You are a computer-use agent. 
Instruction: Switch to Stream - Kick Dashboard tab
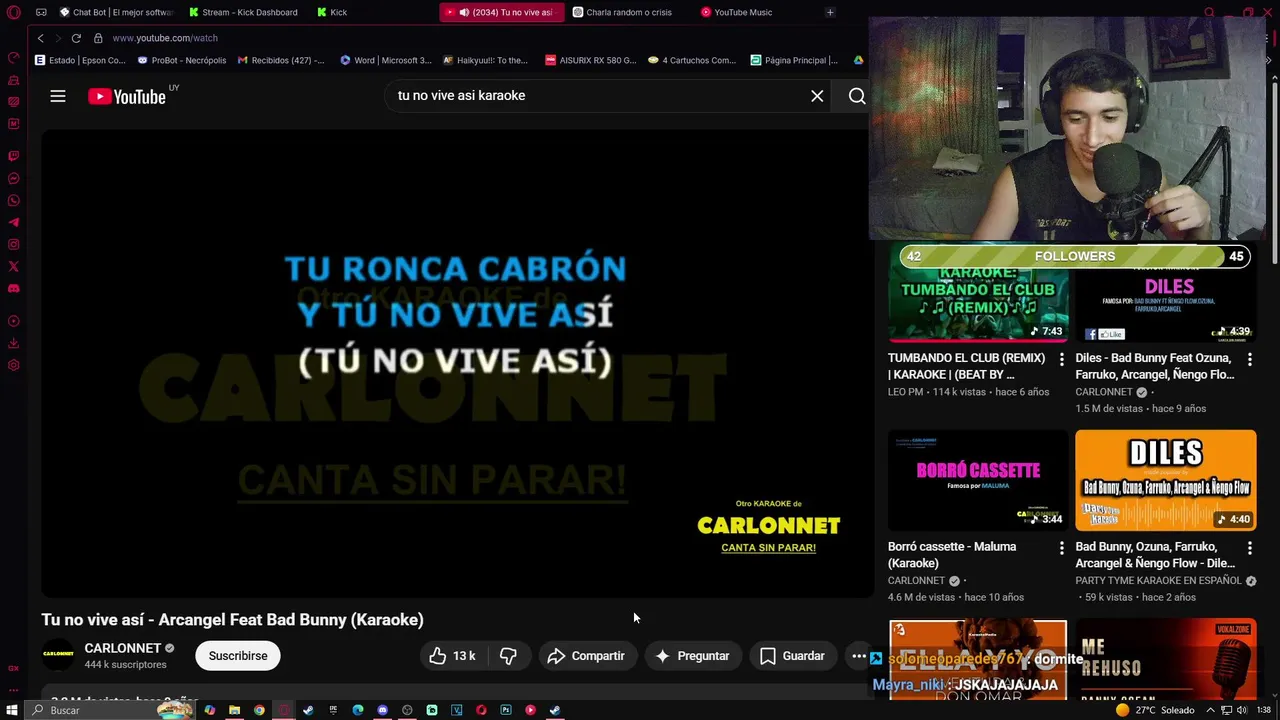pos(243,12)
